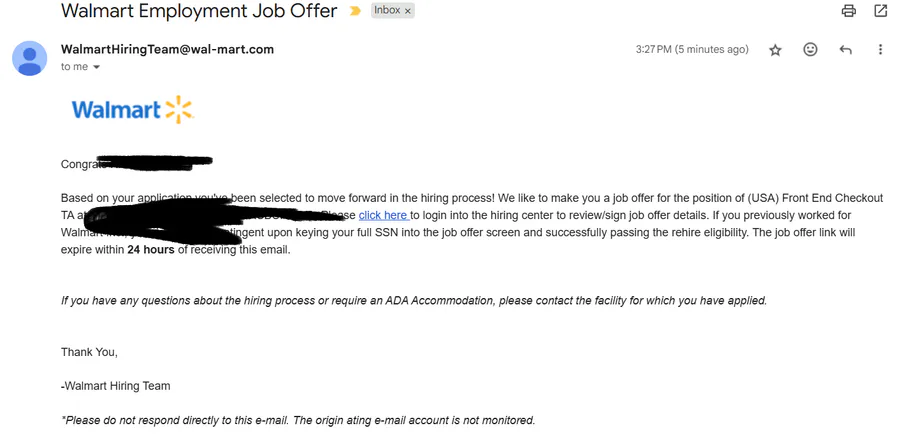
Task: Click the 'to me' recipient text
Action: [75, 67]
